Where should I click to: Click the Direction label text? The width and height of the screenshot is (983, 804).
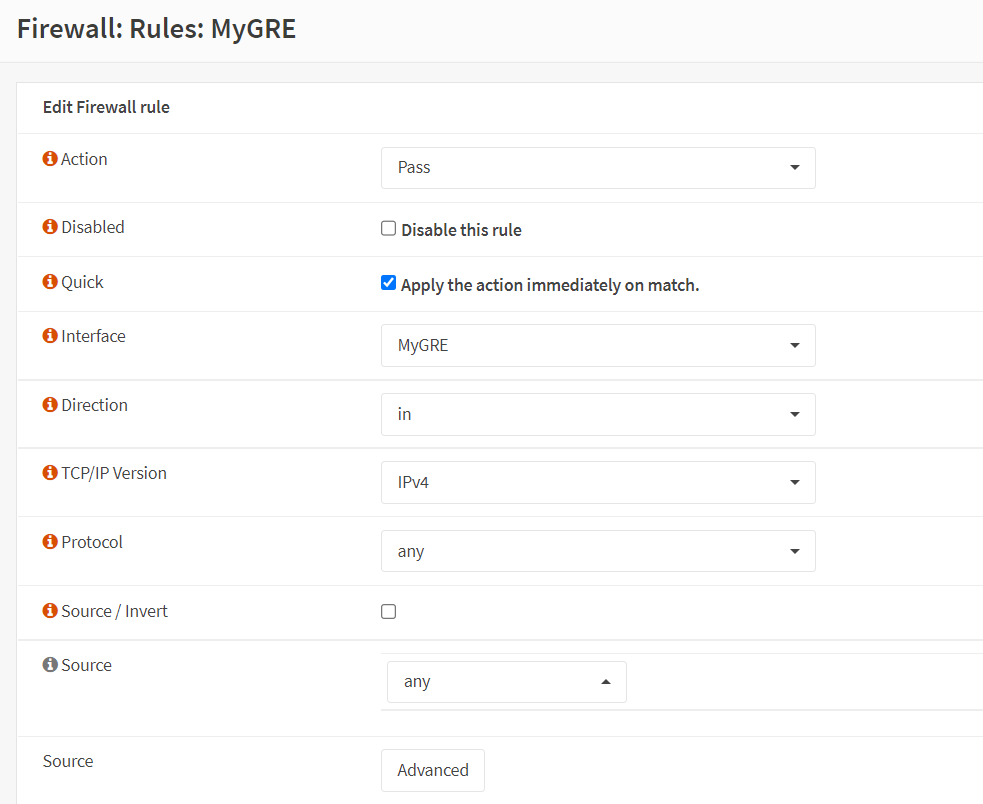coord(95,405)
